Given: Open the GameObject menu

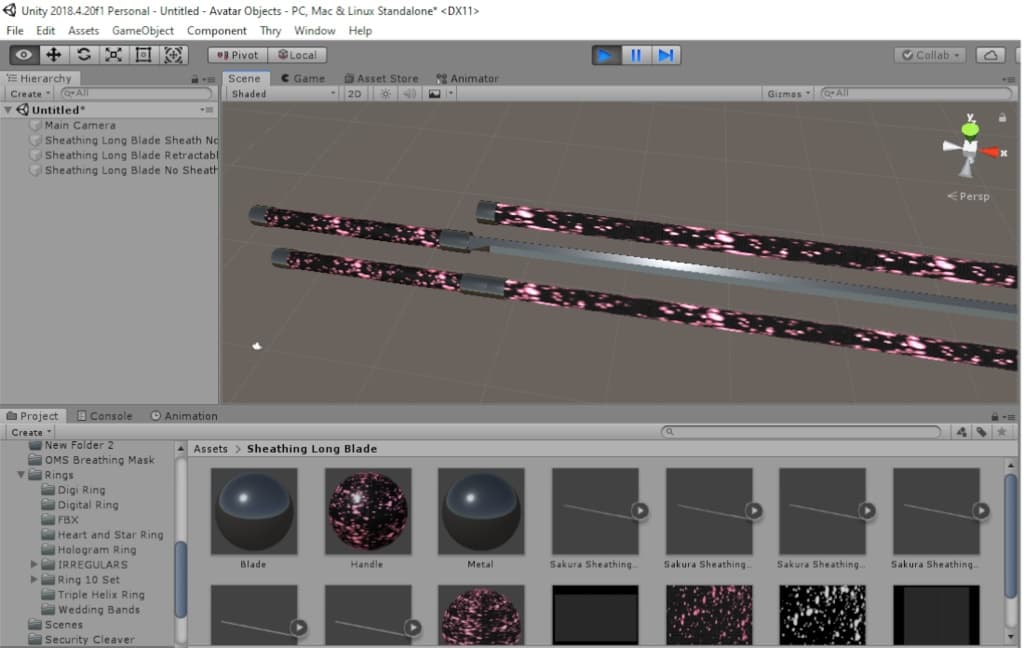Looking at the screenshot, I should [x=142, y=31].
